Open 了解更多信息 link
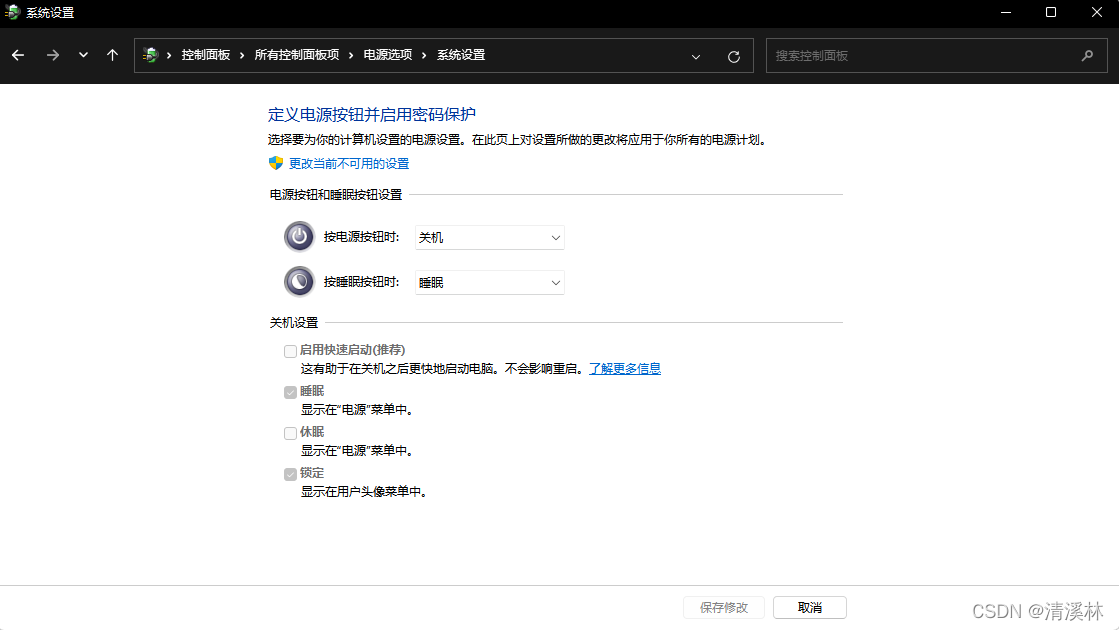Screen dimensions: 1119x630 click(x=625, y=368)
